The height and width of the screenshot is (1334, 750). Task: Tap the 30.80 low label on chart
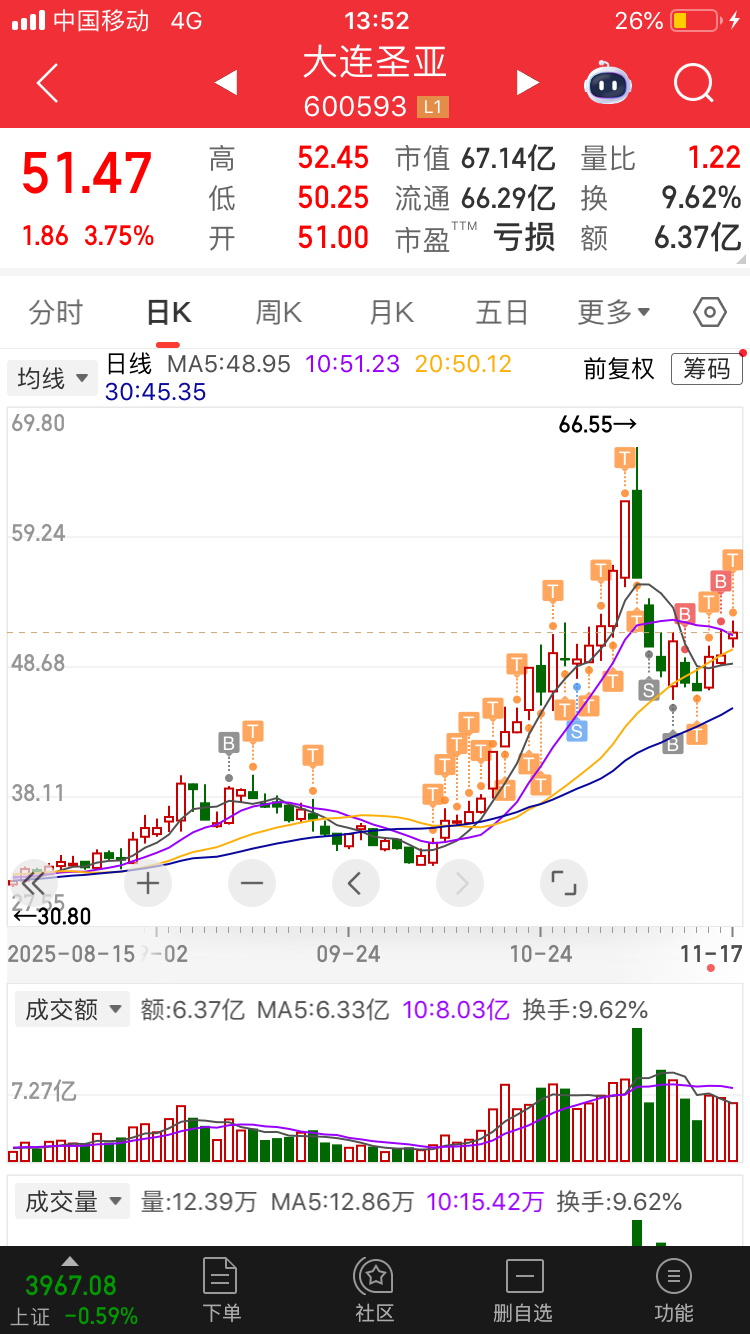click(51, 916)
